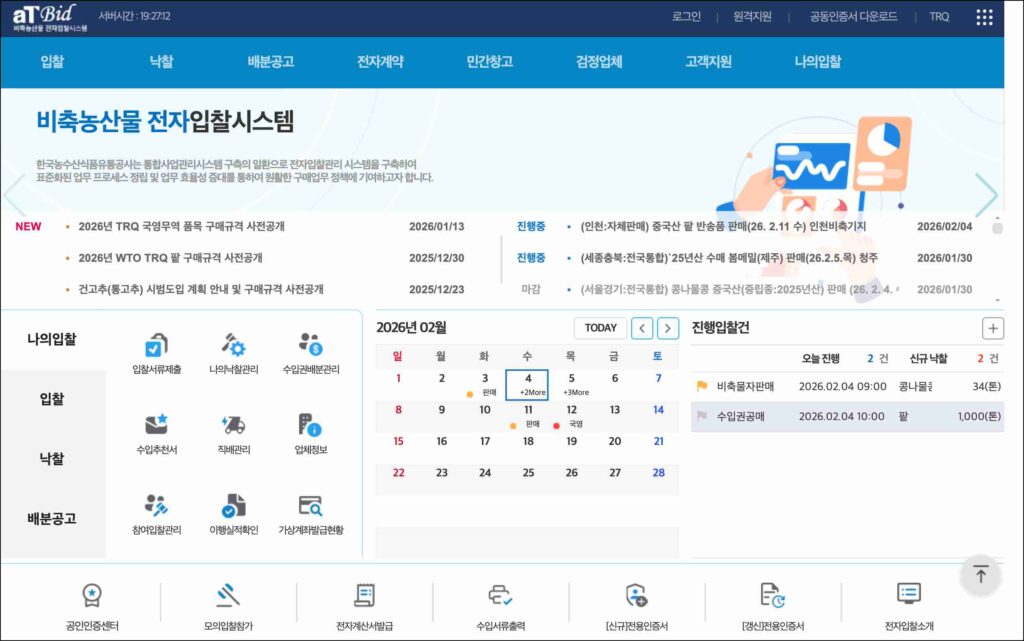Open the grid menu icon in header
The width and height of the screenshot is (1024, 641).
[x=984, y=17]
